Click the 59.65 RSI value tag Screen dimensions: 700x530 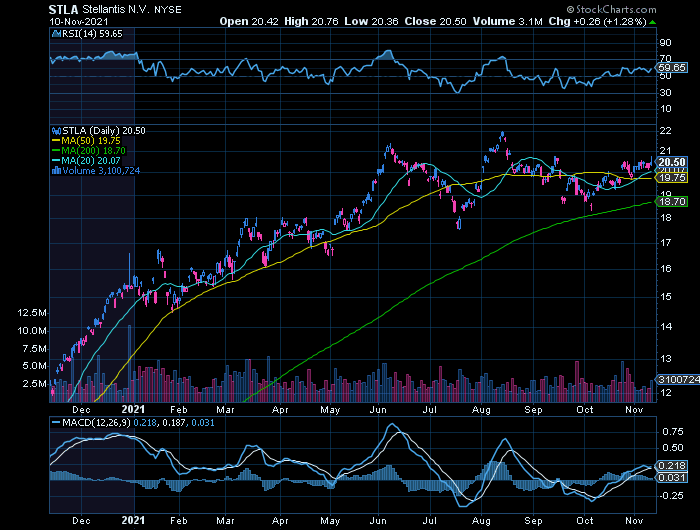point(672,67)
